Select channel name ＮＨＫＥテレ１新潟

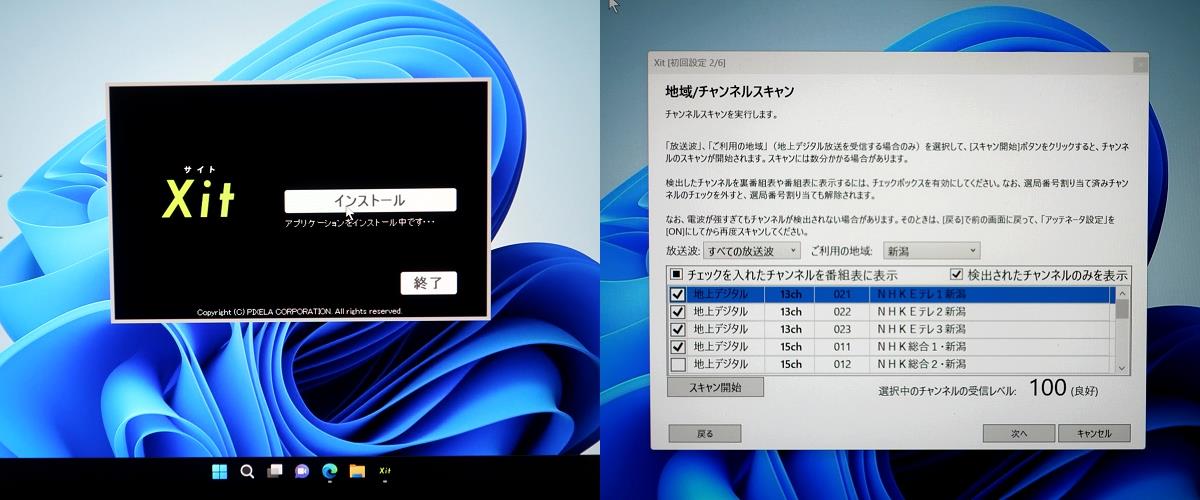[x=922, y=295]
